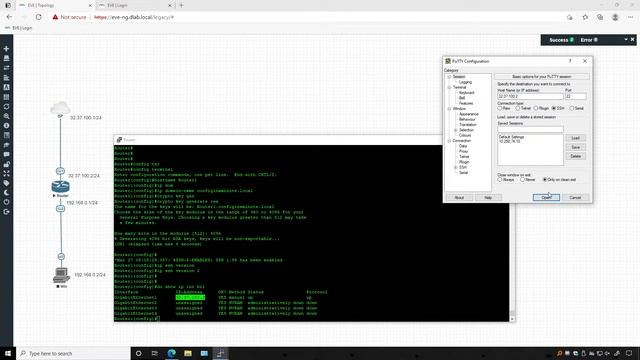Select the Router node in topology
This screenshot has width=640, height=360.
click(60, 187)
